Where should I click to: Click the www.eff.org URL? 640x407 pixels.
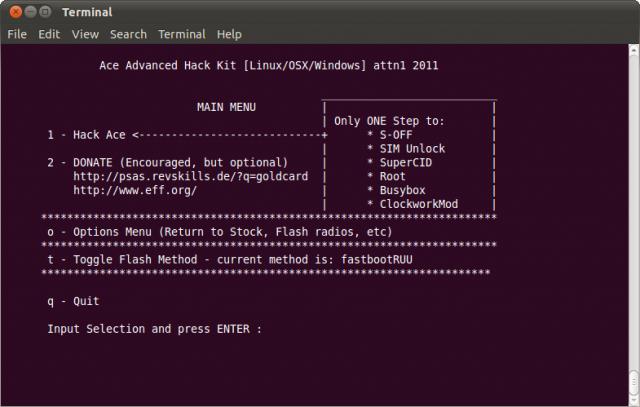pyautogui.click(x=135, y=190)
